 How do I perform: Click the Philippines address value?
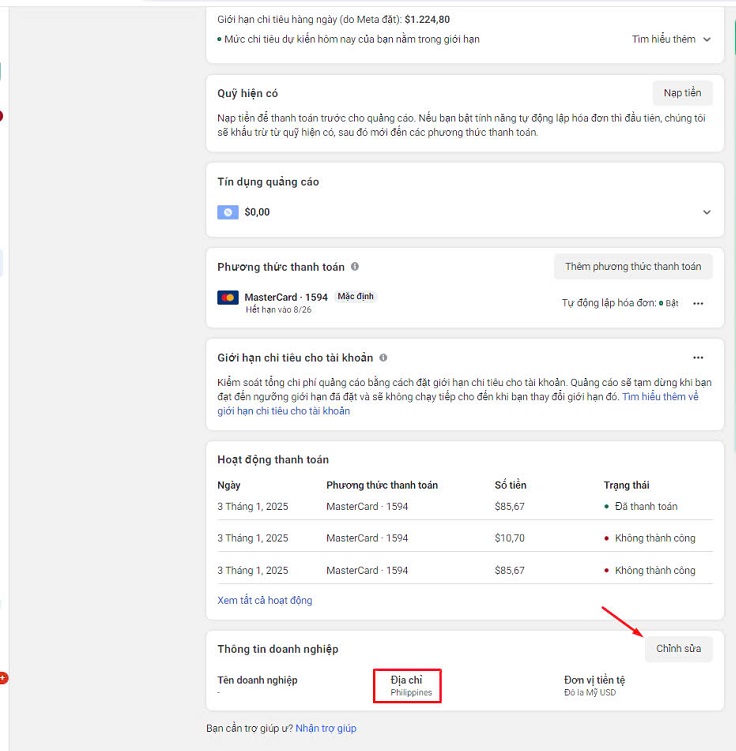click(411, 693)
